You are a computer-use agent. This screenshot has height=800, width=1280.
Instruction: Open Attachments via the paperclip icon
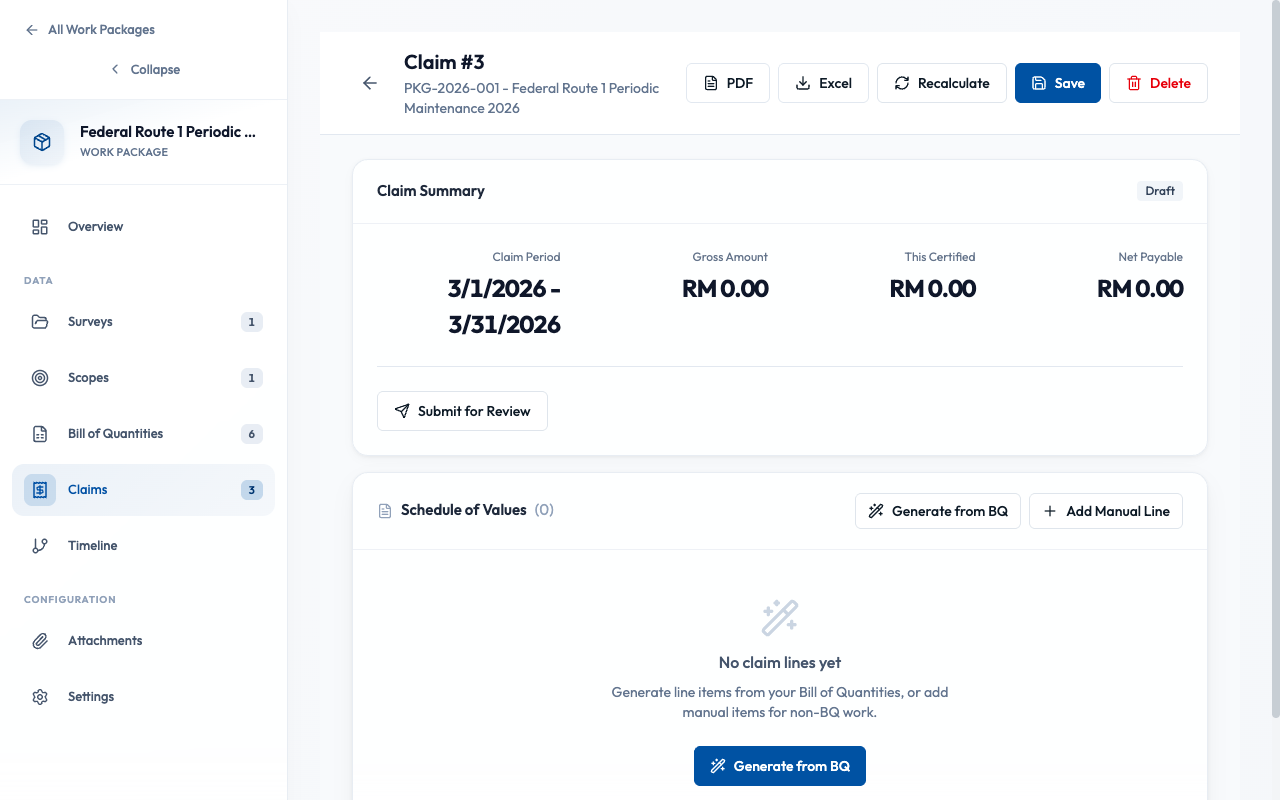(40, 640)
